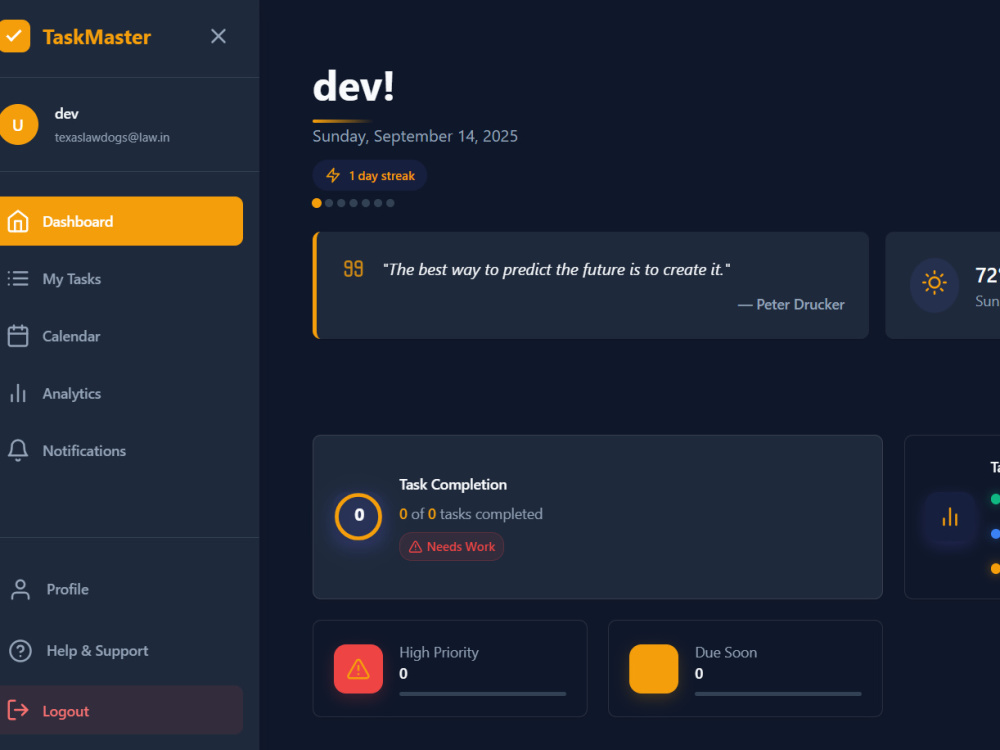Click the red High Priority alert icon

point(358,668)
